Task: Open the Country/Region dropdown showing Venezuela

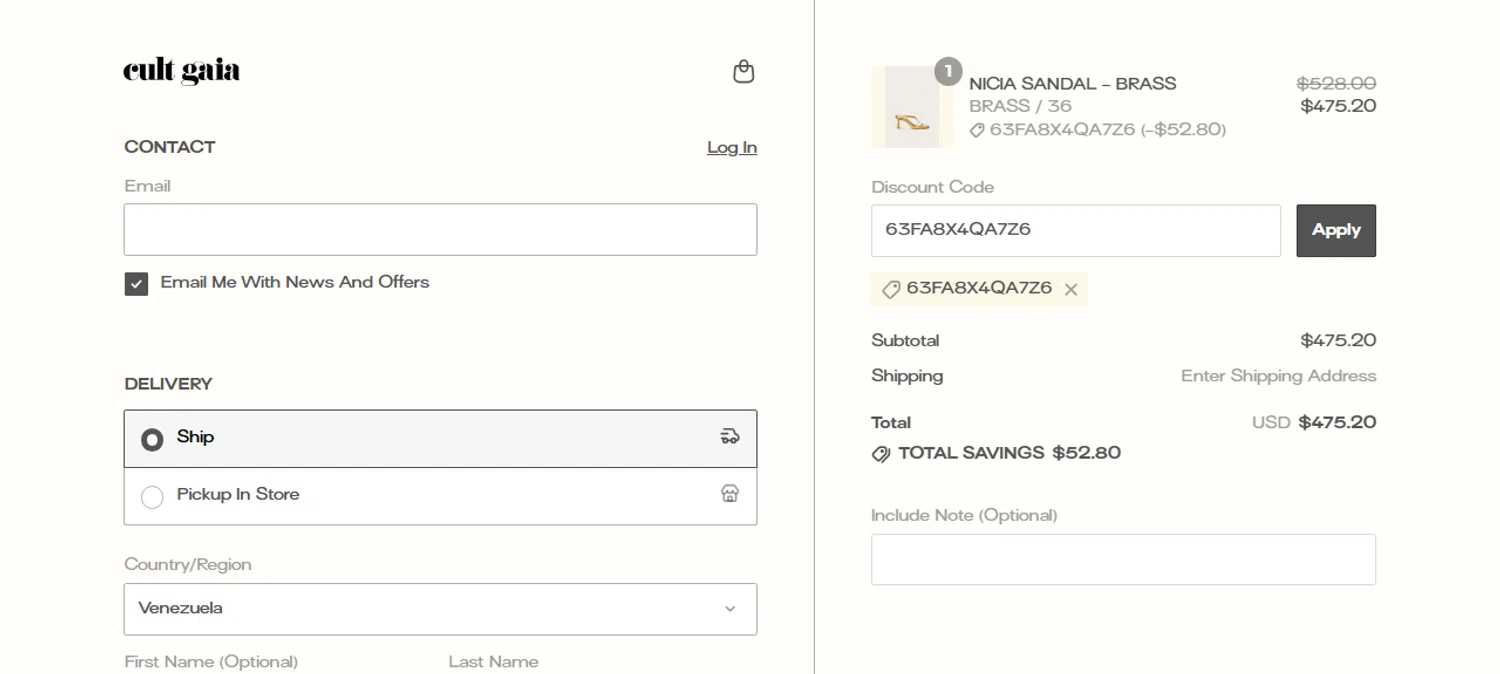Action: [x=440, y=609]
